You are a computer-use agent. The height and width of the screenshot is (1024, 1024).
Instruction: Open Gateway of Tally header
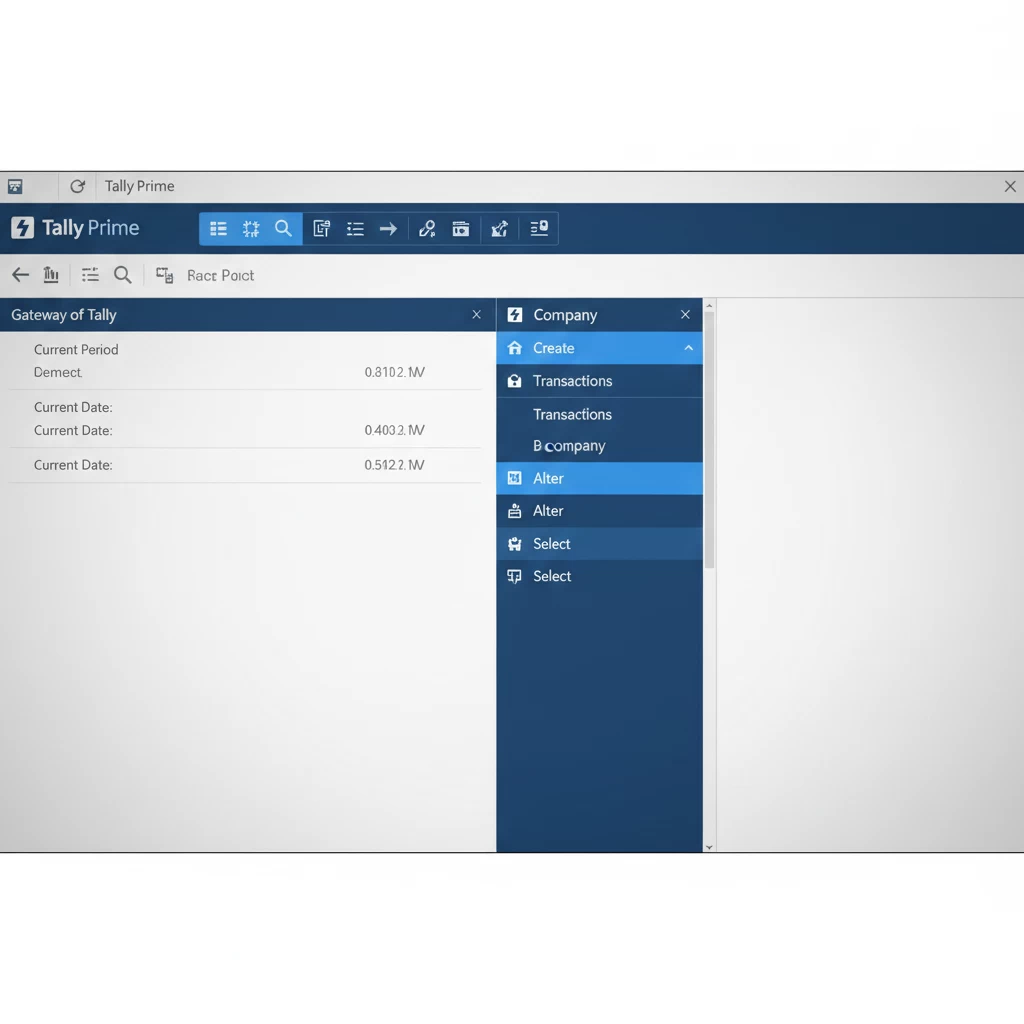pyautogui.click(x=63, y=314)
